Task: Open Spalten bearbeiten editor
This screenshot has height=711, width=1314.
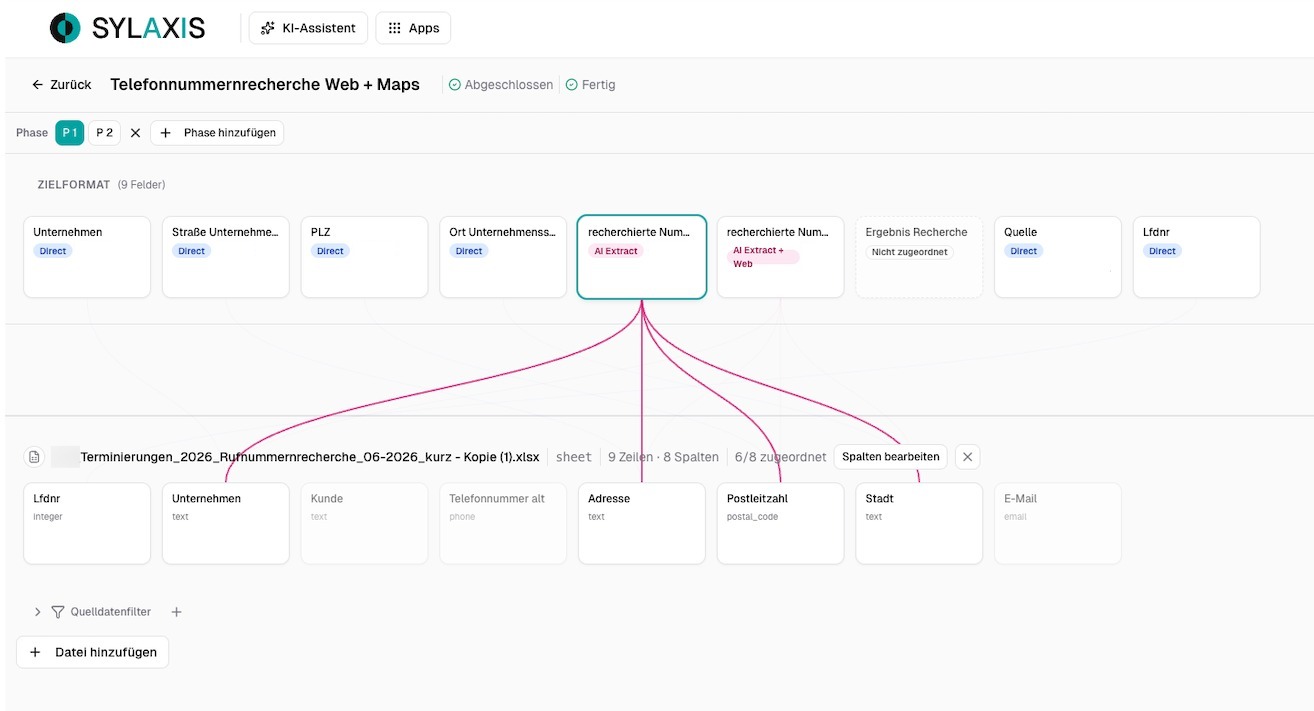Action: [x=891, y=457]
